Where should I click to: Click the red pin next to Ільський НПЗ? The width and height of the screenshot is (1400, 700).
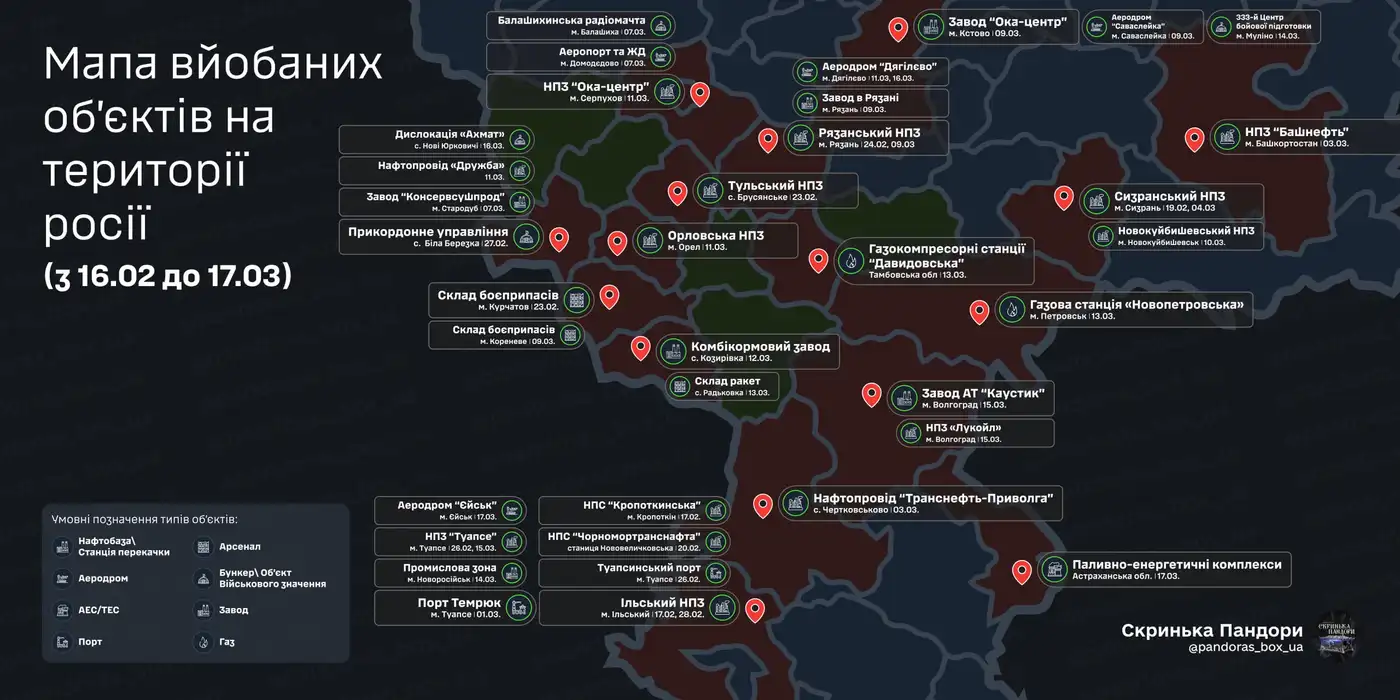755,609
